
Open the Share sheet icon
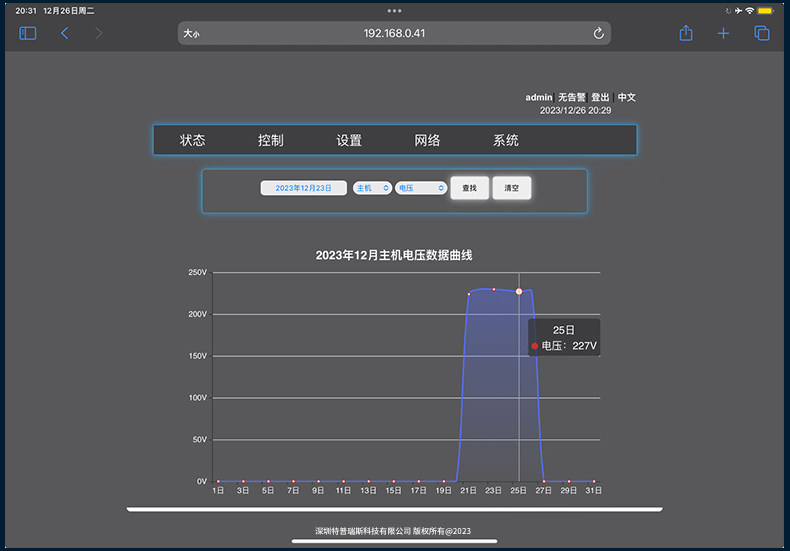click(686, 33)
